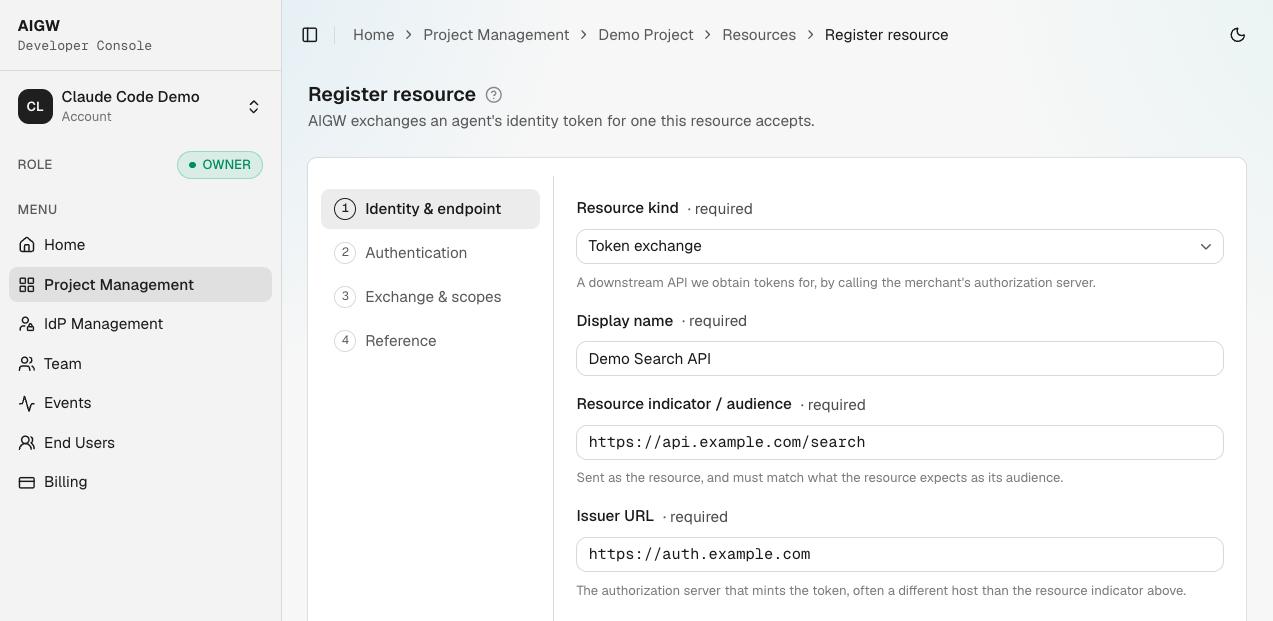The height and width of the screenshot is (621, 1273).
Task: Click Project Management breadcrumb link
Action: pyautogui.click(x=496, y=35)
